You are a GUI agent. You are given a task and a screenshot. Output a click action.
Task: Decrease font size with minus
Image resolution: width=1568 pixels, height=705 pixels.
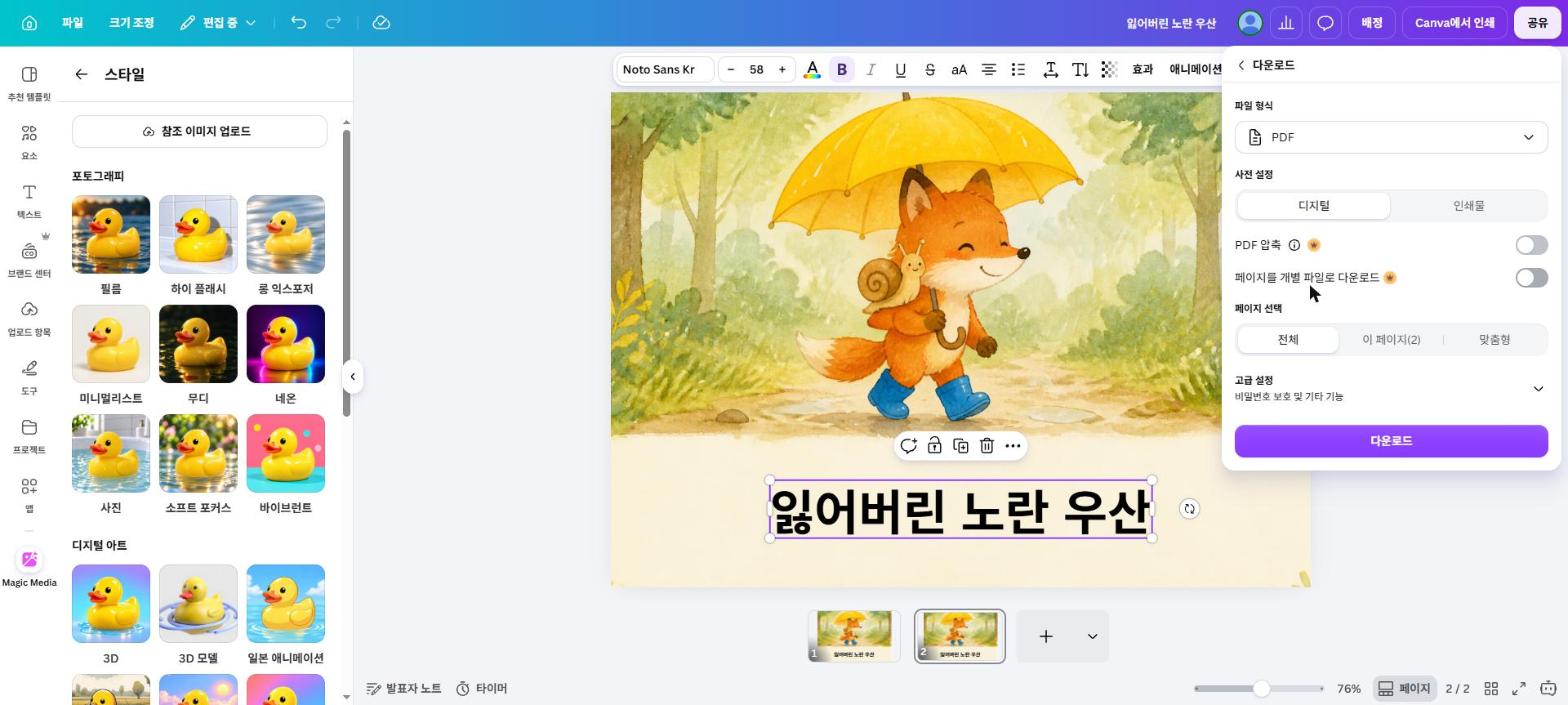pyautogui.click(x=731, y=69)
